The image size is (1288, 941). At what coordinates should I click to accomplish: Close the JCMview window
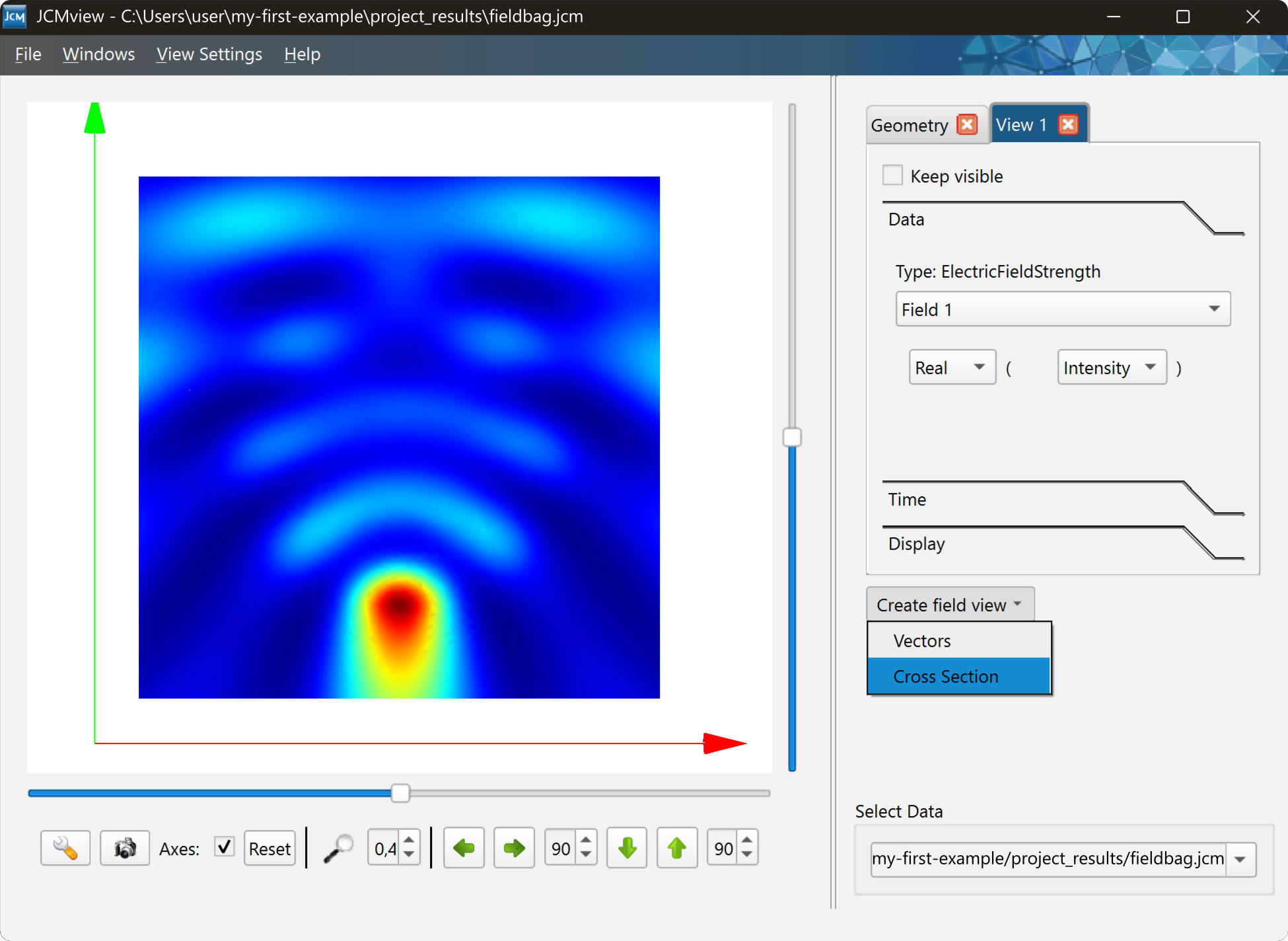click(1253, 17)
